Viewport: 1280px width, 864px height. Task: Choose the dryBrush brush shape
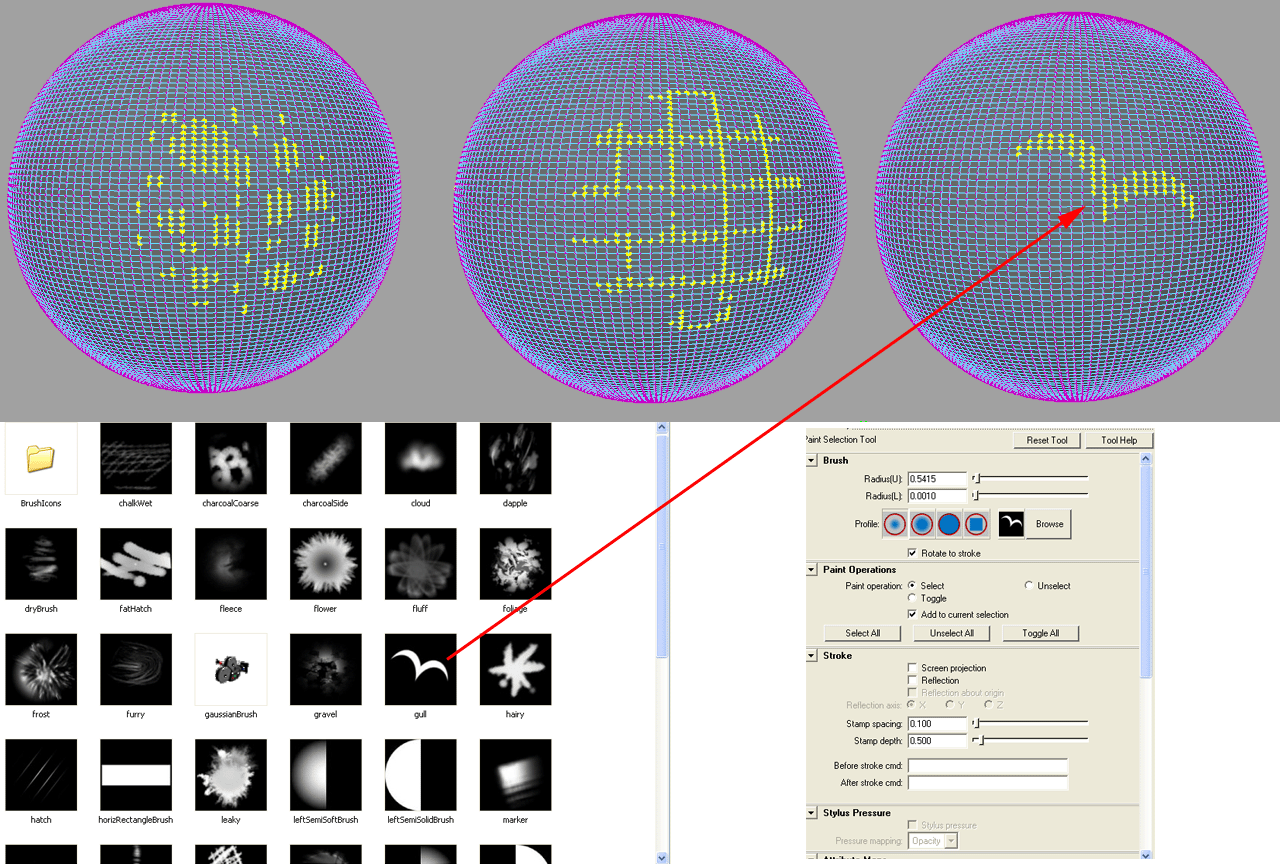[41, 564]
